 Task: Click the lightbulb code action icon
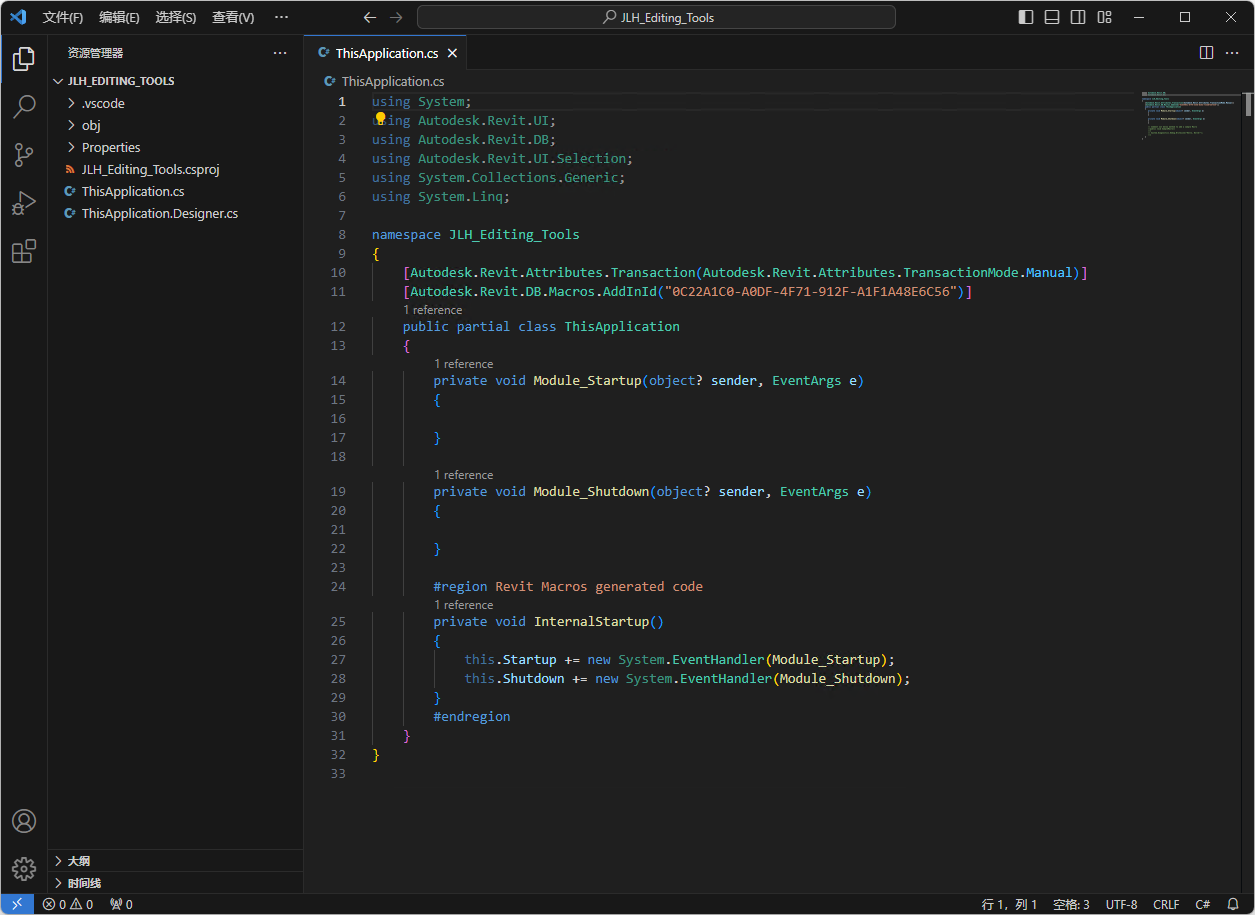(381, 119)
